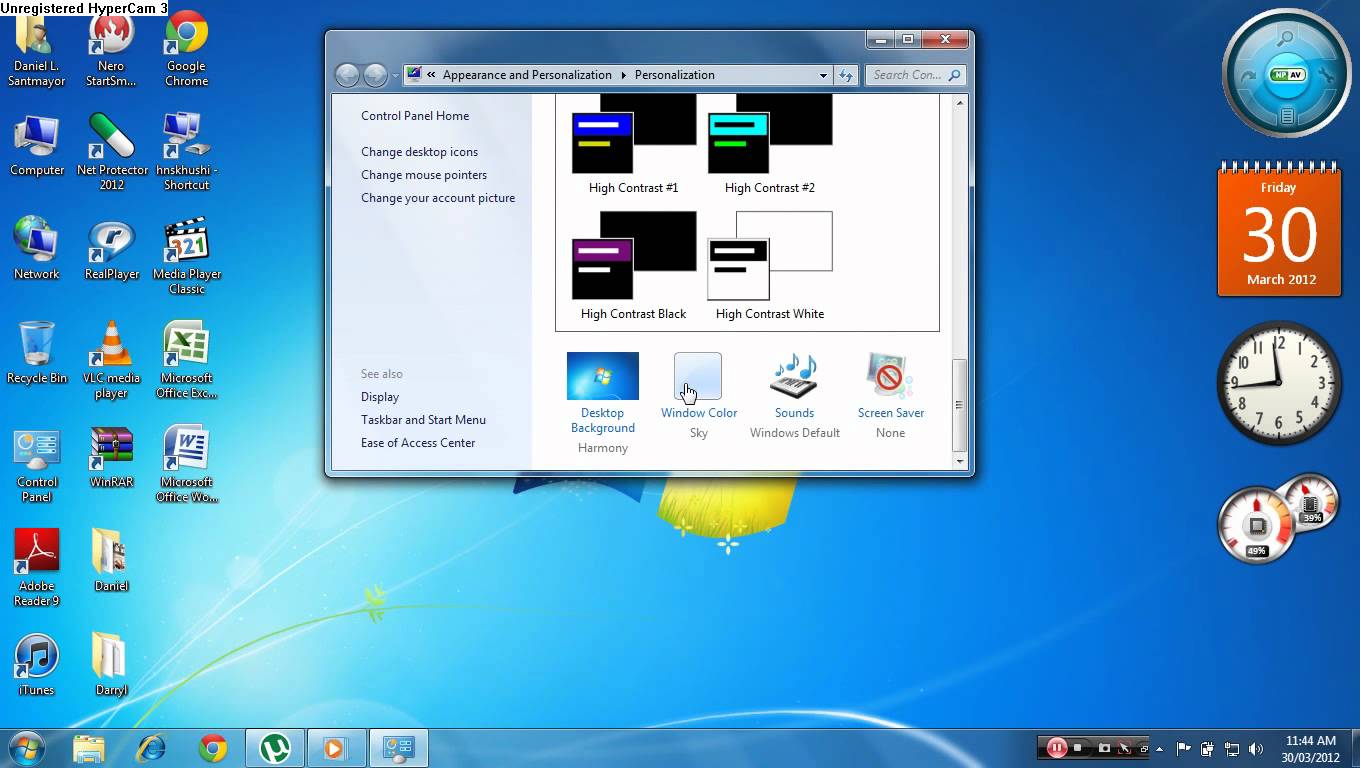
Task: Open the Action Center flag icon
Action: pos(1183,747)
